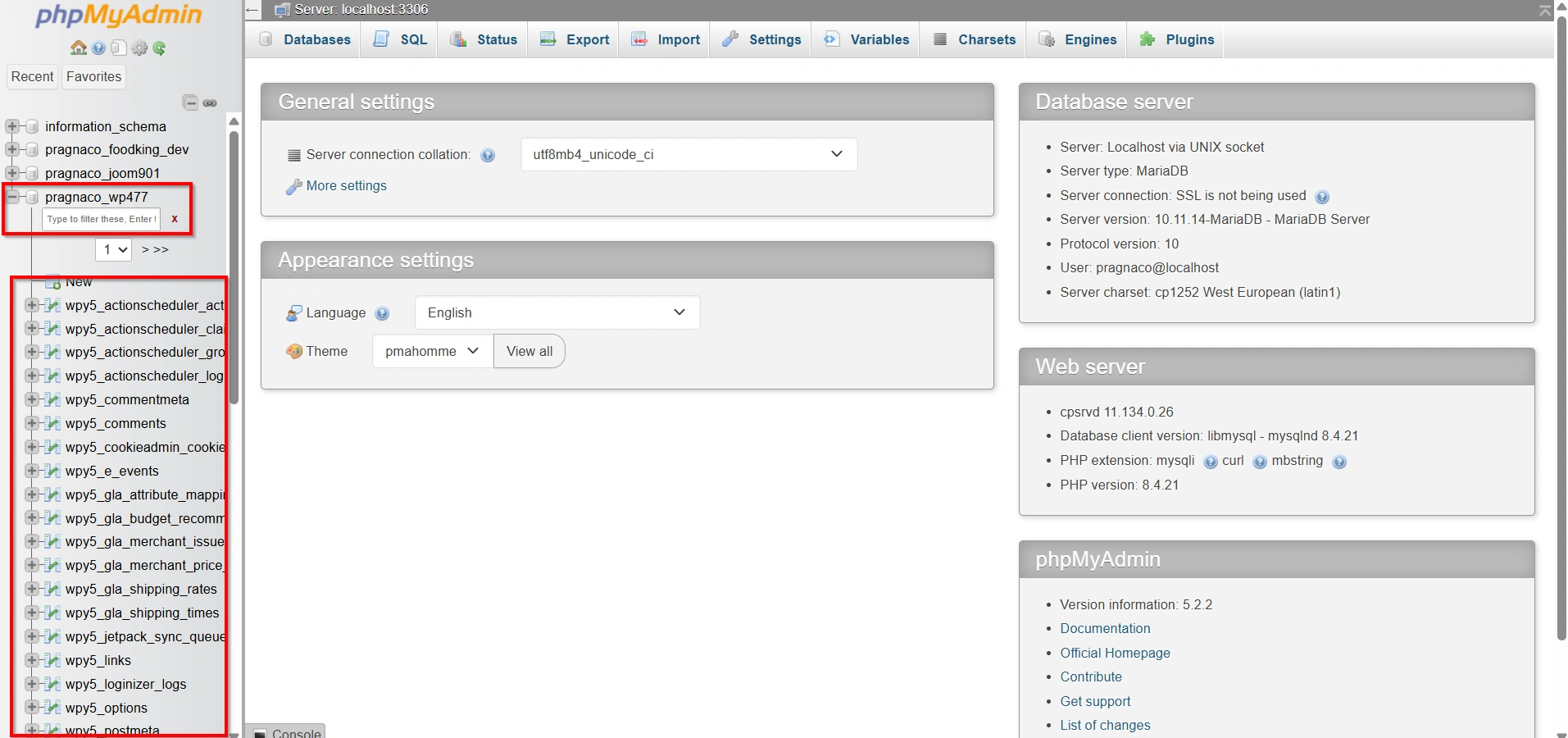Open the Plugins tab
Image resolution: width=1568 pixels, height=738 pixels.
pyautogui.click(x=1176, y=39)
